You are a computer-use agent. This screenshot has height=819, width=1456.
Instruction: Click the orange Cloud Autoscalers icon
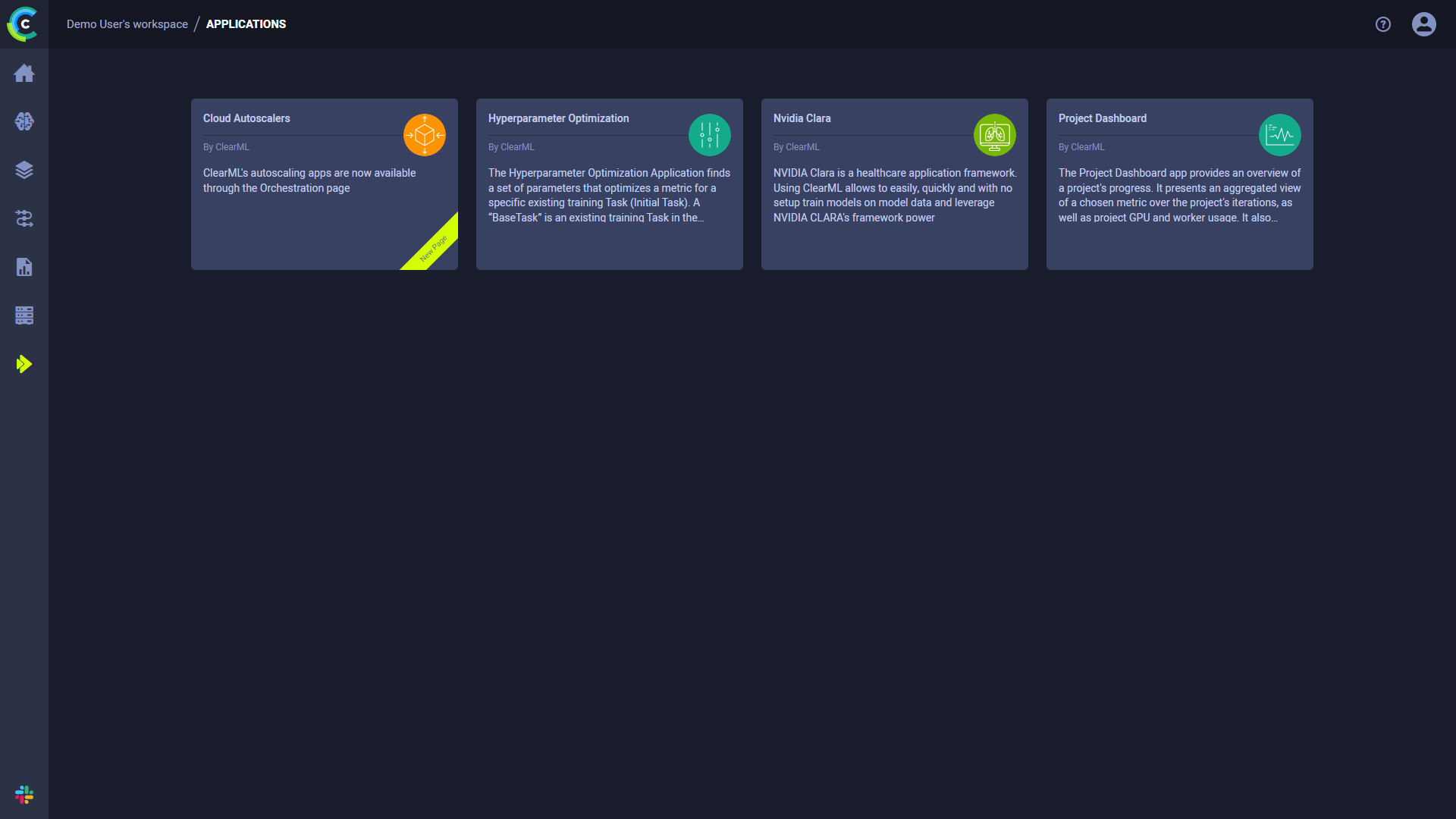pos(425,135)
